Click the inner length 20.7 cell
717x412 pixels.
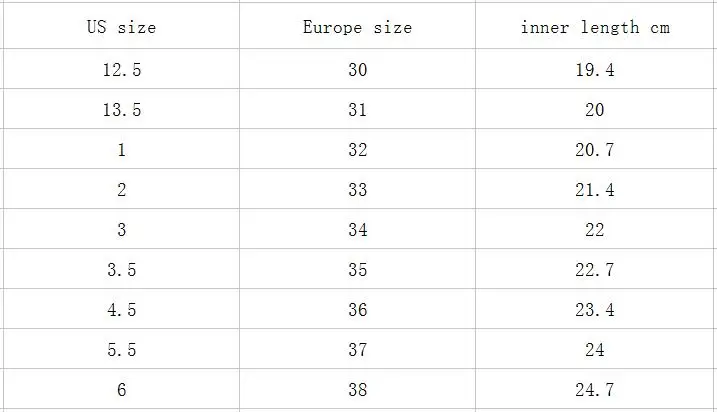595,149
